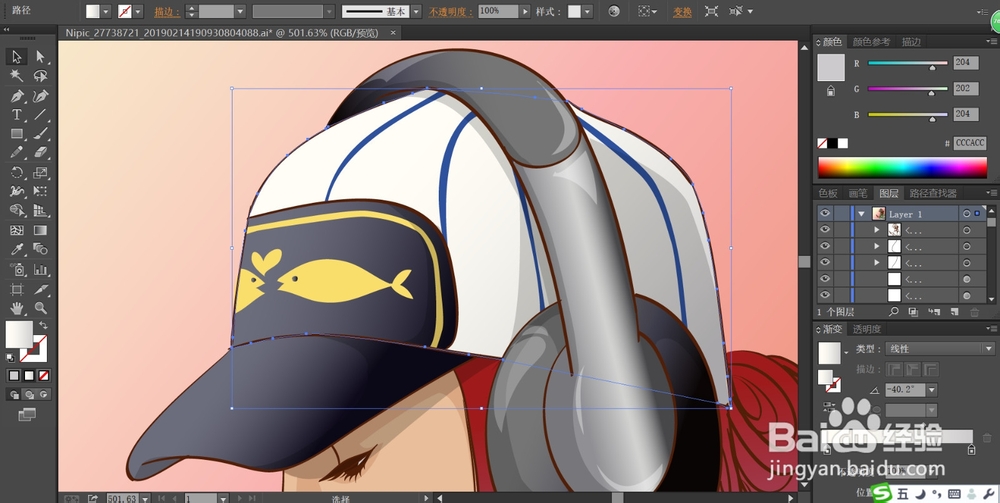Image resolution: width=1000 pixels, height=503 pixels.
Task: Click the R color slider
Action: pyautogui.click(x=908, y=63)
